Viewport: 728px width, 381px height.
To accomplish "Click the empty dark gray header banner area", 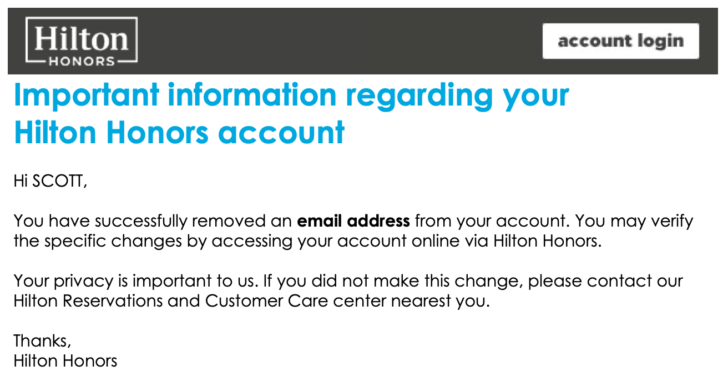I will click(339, 41).
